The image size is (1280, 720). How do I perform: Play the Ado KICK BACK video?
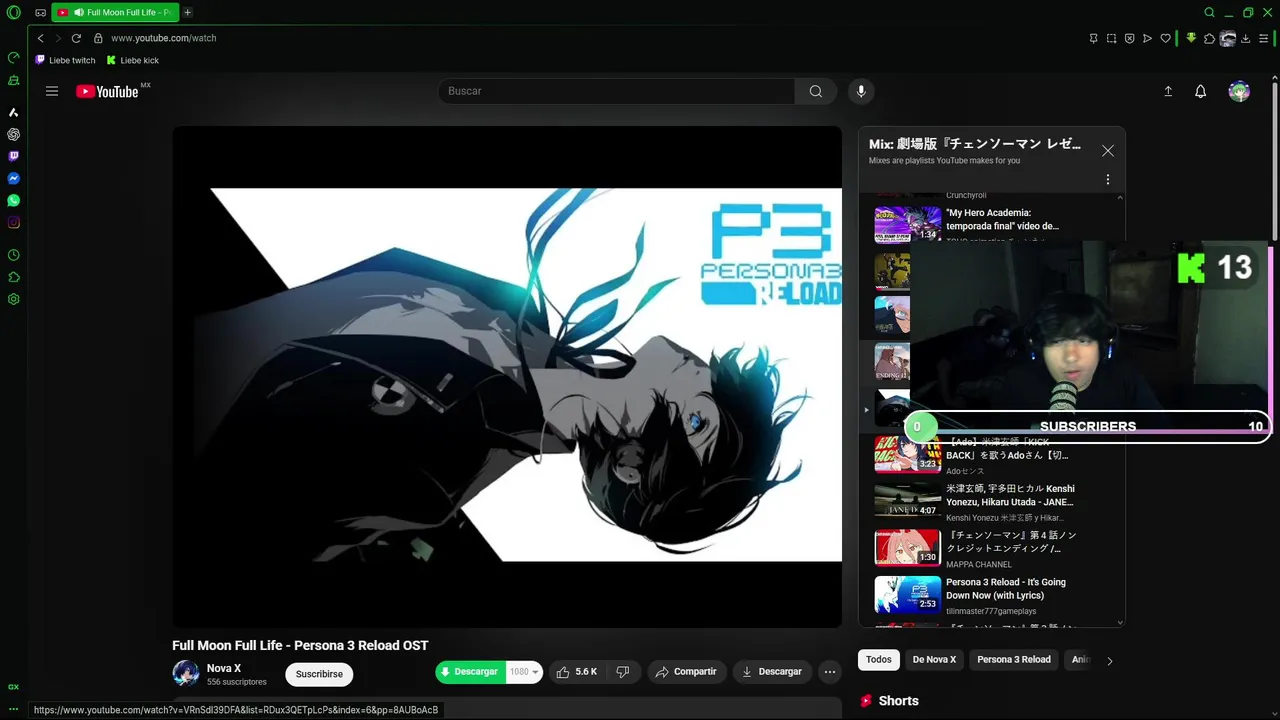point(990,455)
